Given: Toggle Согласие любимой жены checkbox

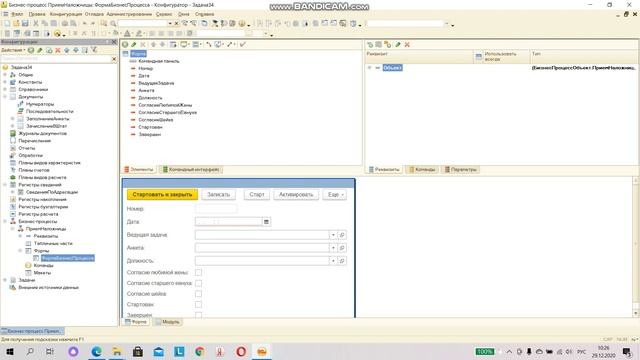Looking at the screenshot, I should (x=198, y=272).
